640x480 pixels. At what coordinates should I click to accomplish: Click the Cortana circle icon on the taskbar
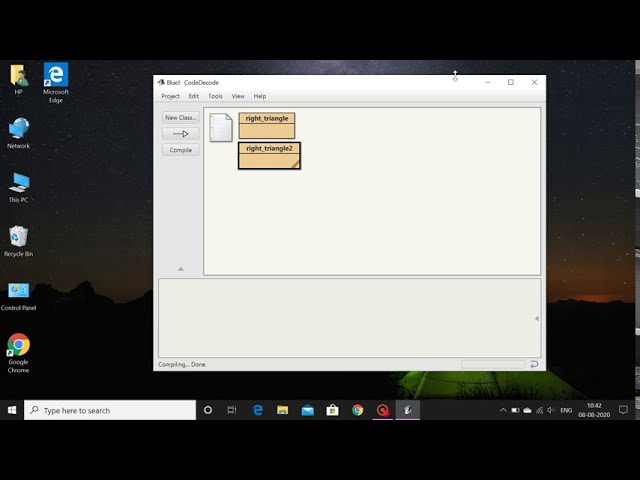208,410
